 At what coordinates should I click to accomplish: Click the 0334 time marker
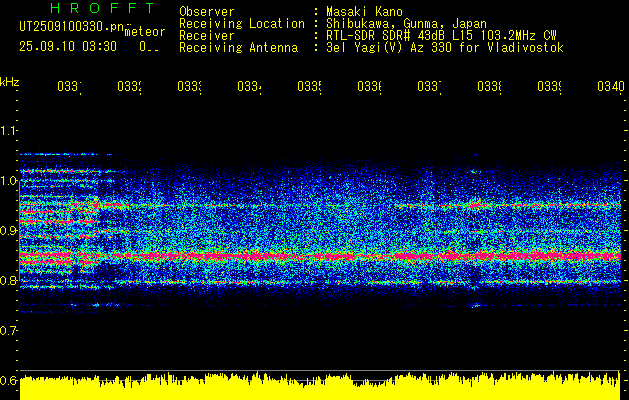[250, 86]
